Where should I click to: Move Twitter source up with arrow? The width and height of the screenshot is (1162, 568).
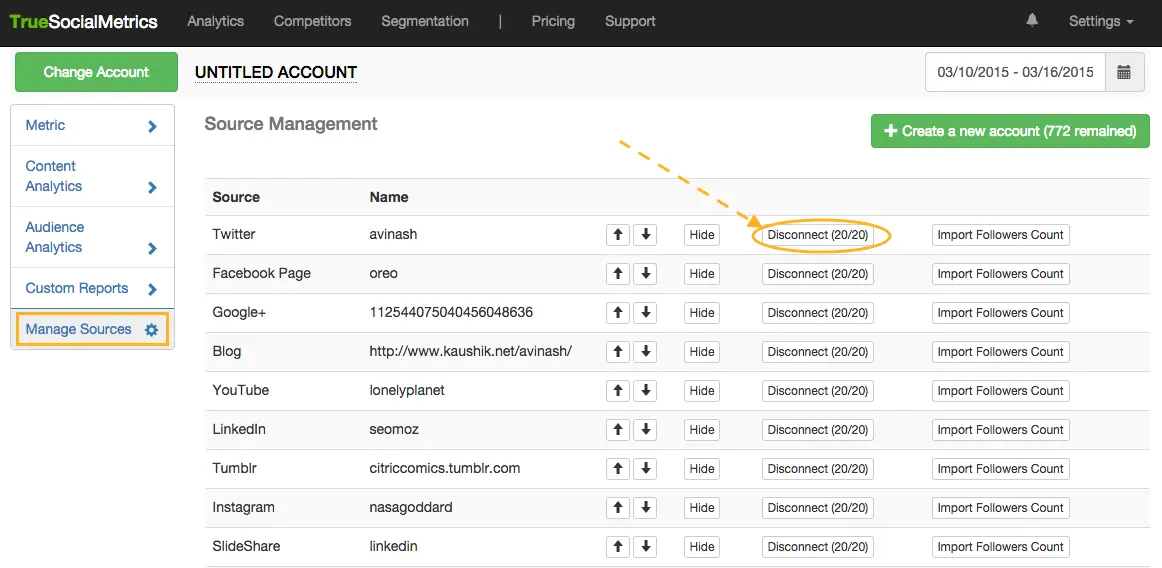click(x=618, y=235)
